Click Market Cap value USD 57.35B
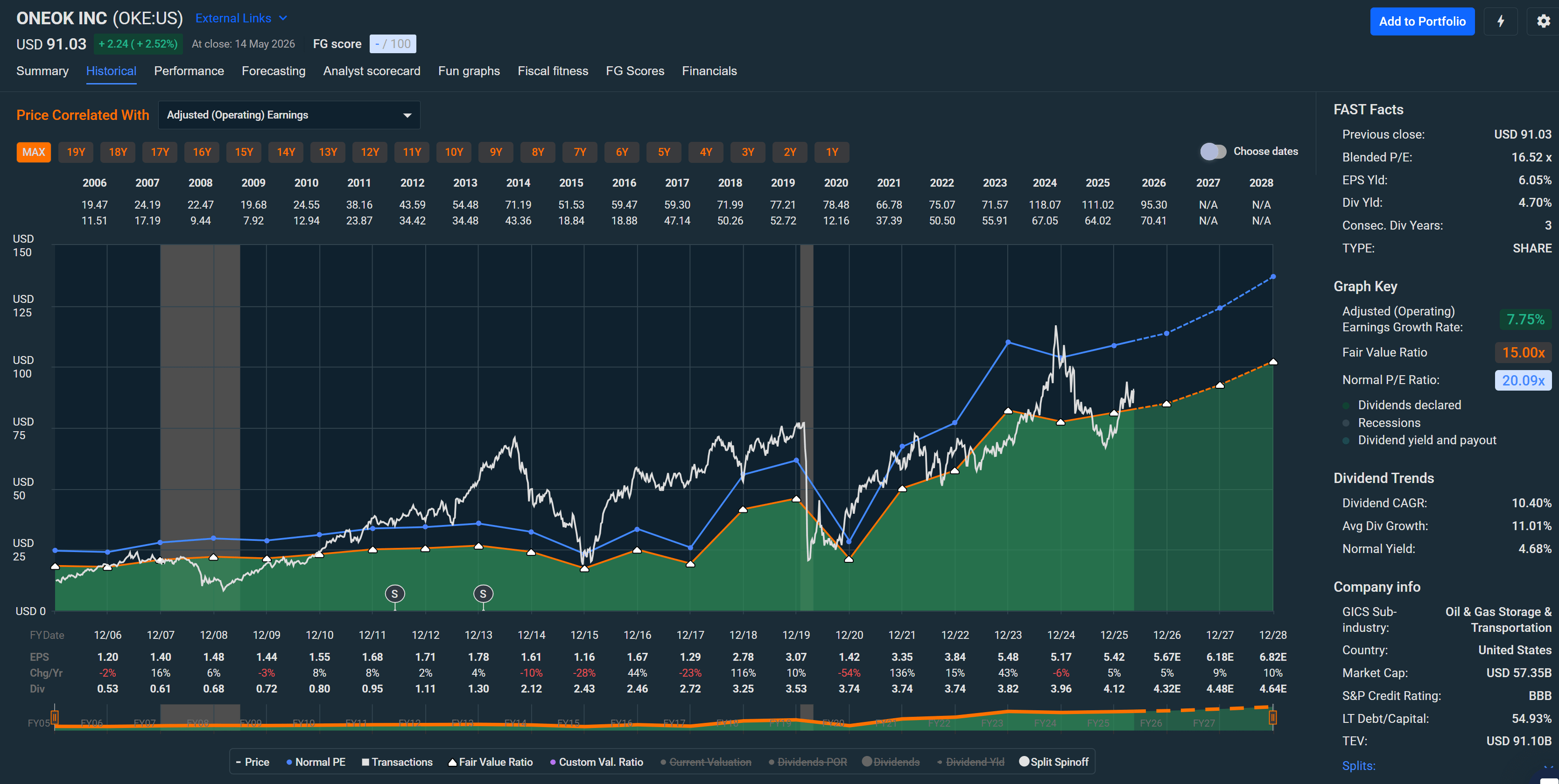 (1518, 672)
